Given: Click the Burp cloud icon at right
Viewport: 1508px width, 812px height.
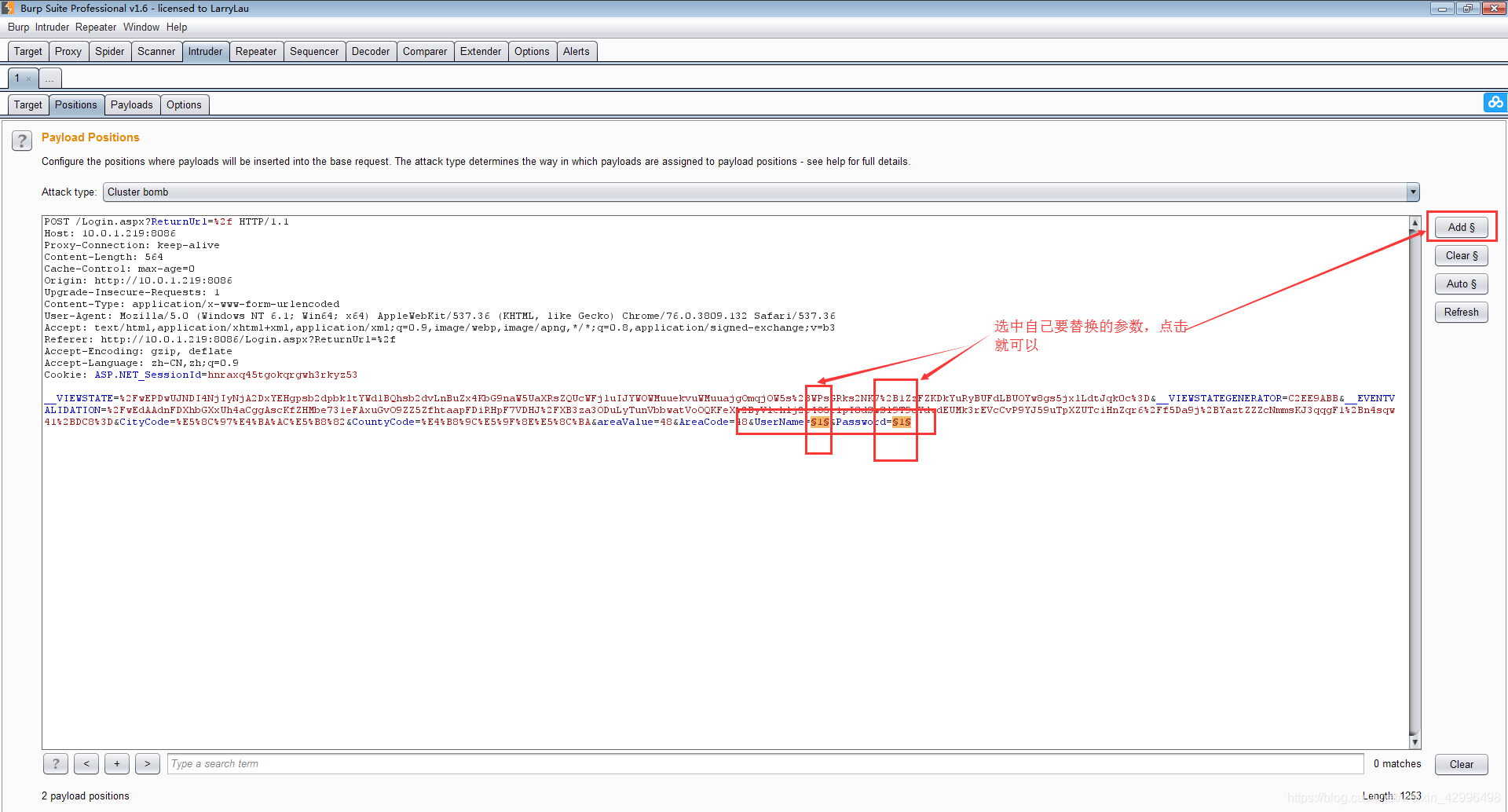Looking at the screenshot, I should pyautogui.click(x=1495, y=102).
